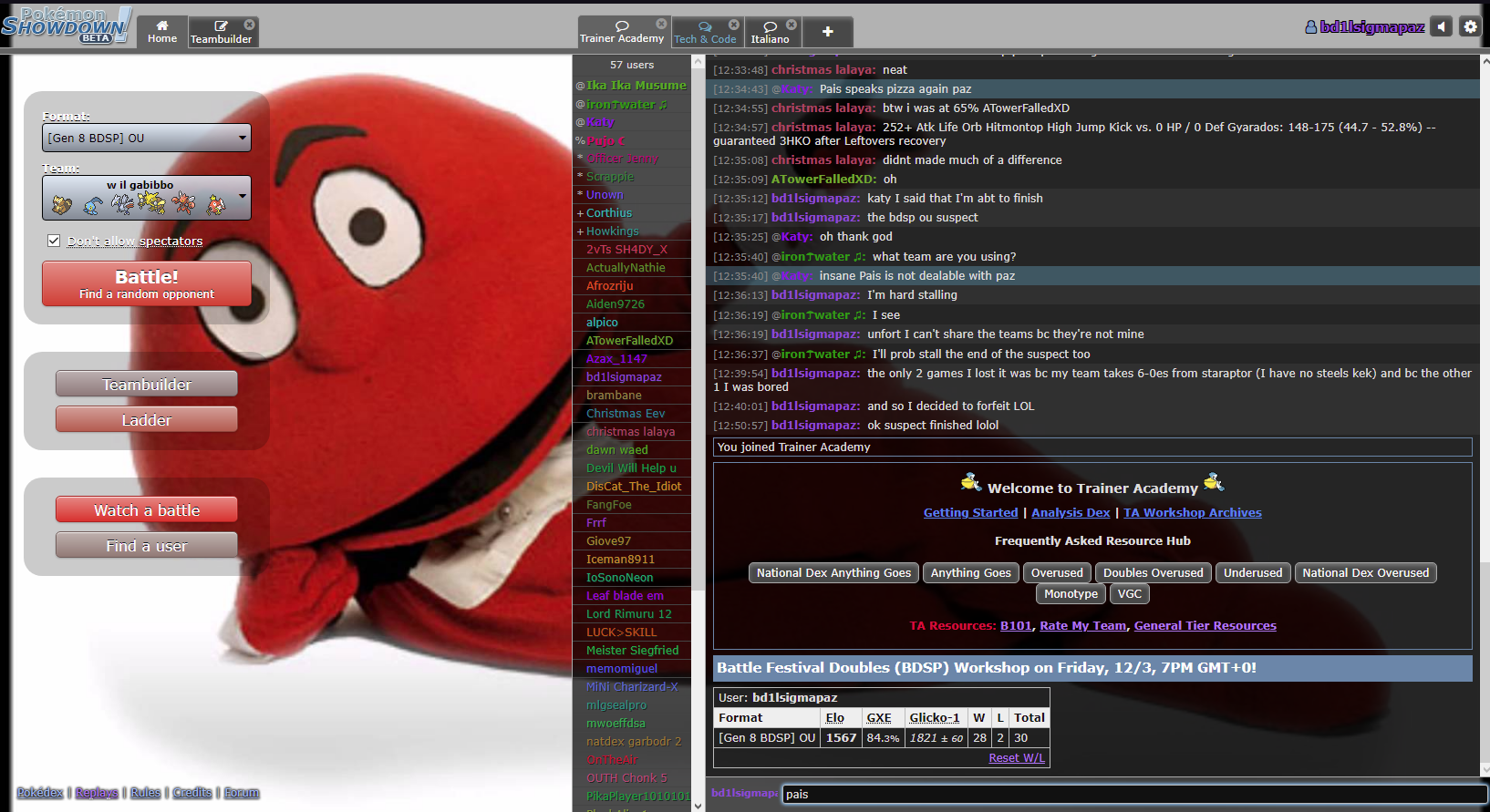Screen dimensions: 1490x812
Task: Open the Home tab
Action: [162, 32]
